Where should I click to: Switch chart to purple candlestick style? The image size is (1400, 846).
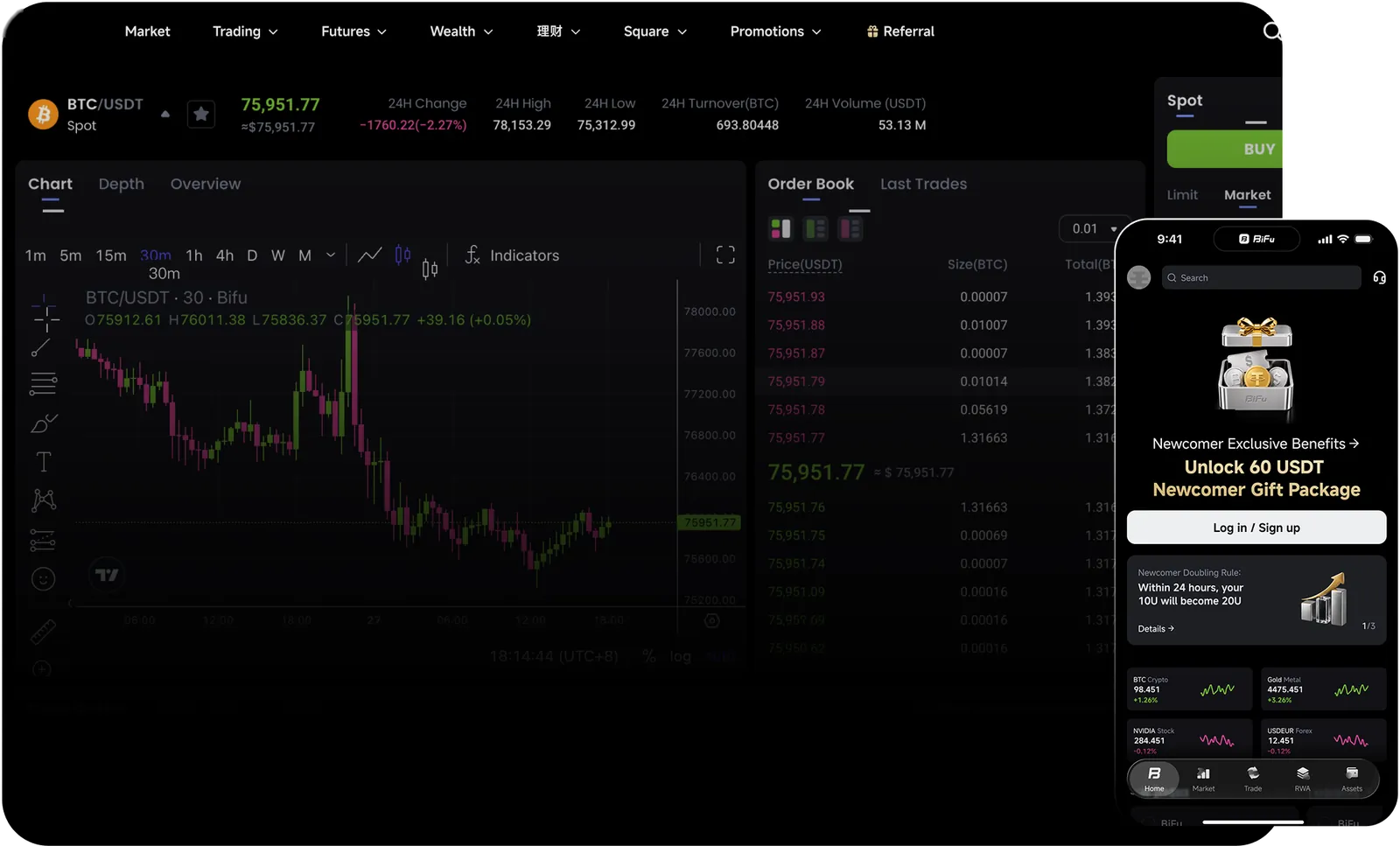pyautogui.click(x=402, y=255)
